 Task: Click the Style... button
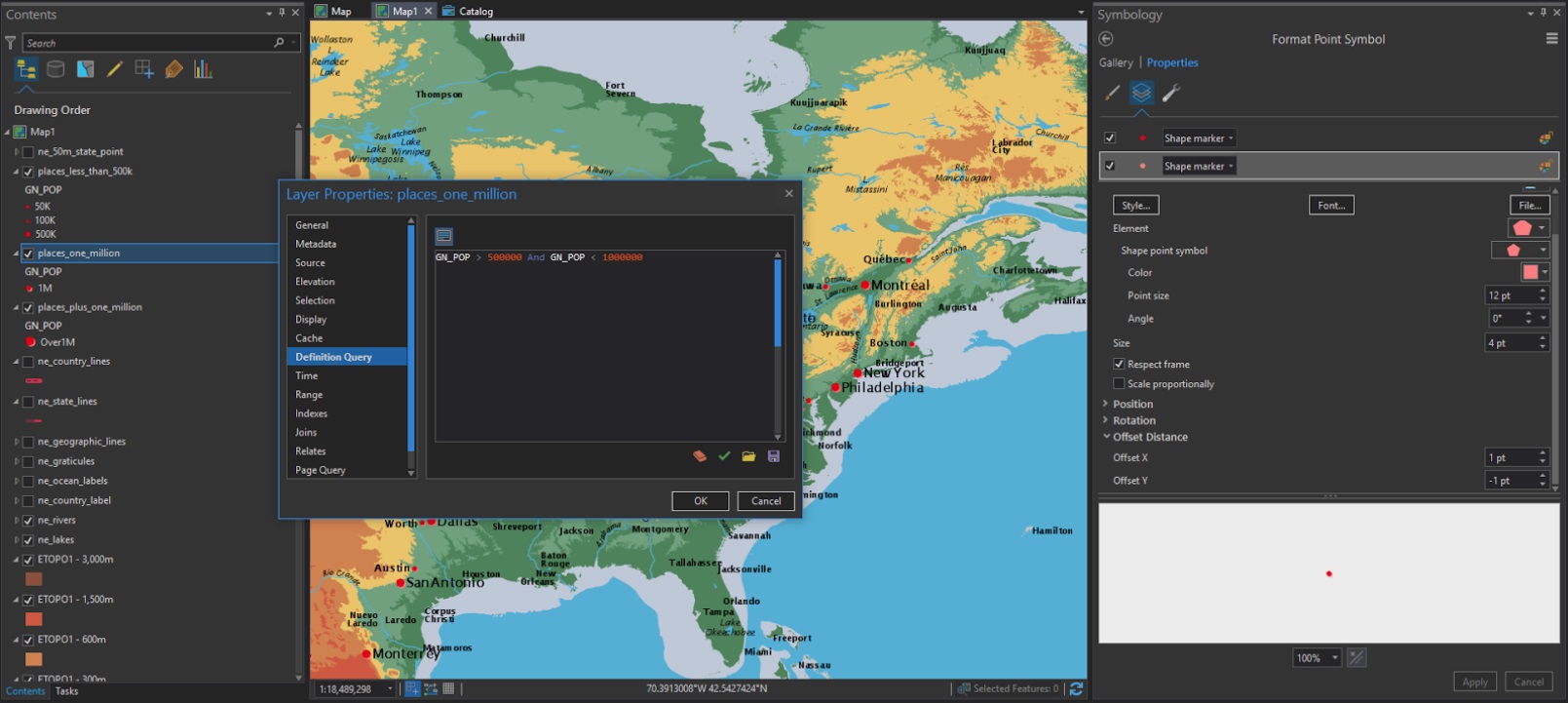tap(1135, 206)
